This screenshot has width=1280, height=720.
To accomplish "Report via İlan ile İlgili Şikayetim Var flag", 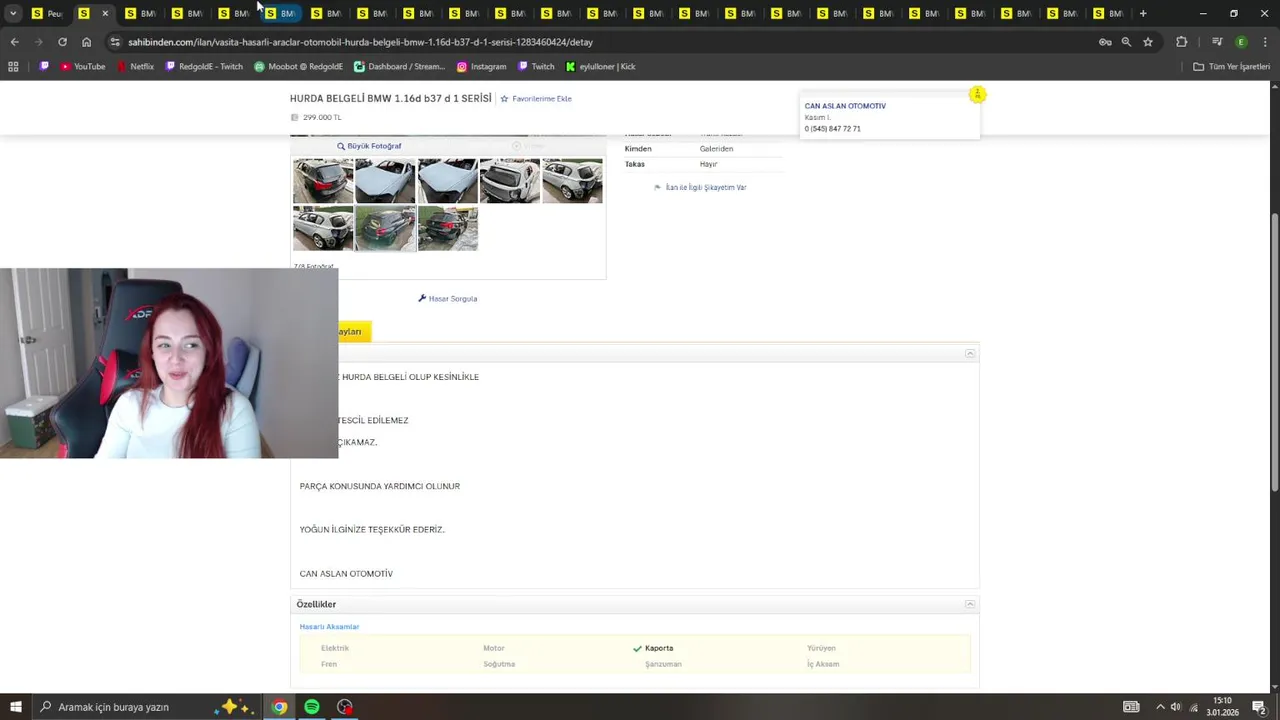I will (x=700, y=187).
